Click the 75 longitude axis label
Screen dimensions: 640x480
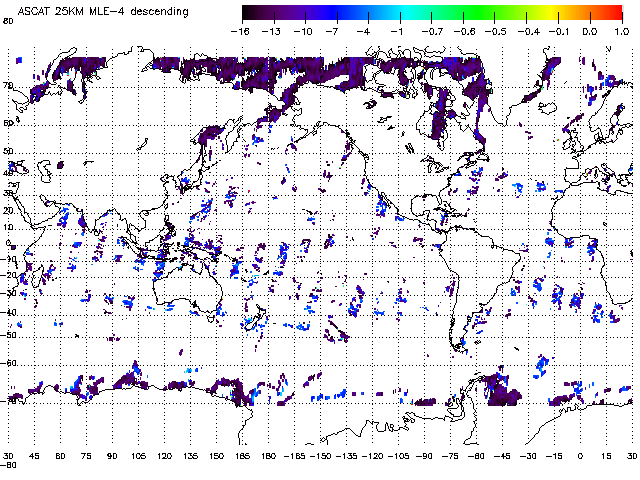pyautogui.click(x=86, y=456)
